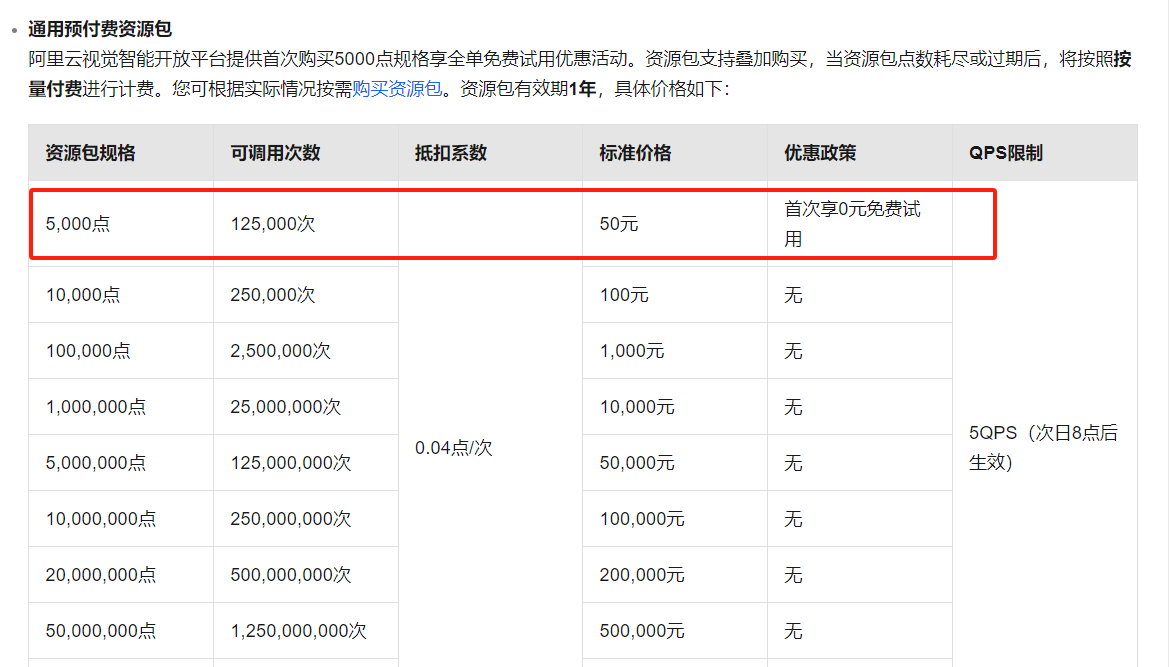Image resolution: width=1169 pixels, height=667 pixels.
Task: Select the 1,000元 price cell
Action: click(x=675, y=350)
